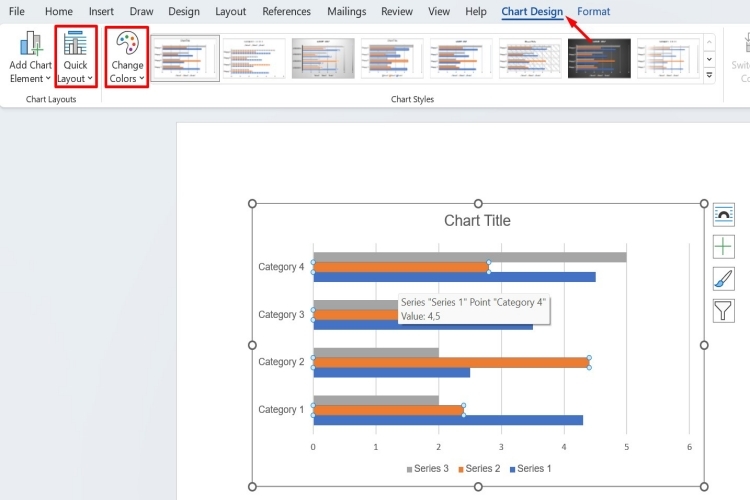Open the Quick Layout dropdown
The image size is (750, 500).
point(76,57)
